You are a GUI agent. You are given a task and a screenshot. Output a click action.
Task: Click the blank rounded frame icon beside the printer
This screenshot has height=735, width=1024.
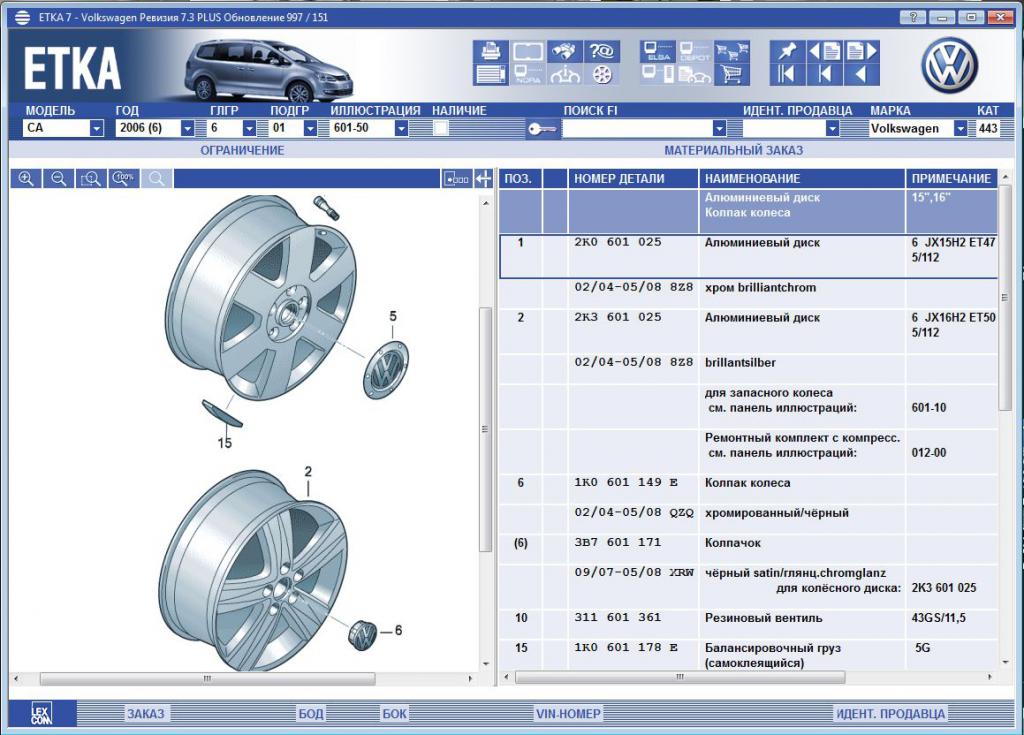click(528, 51)
